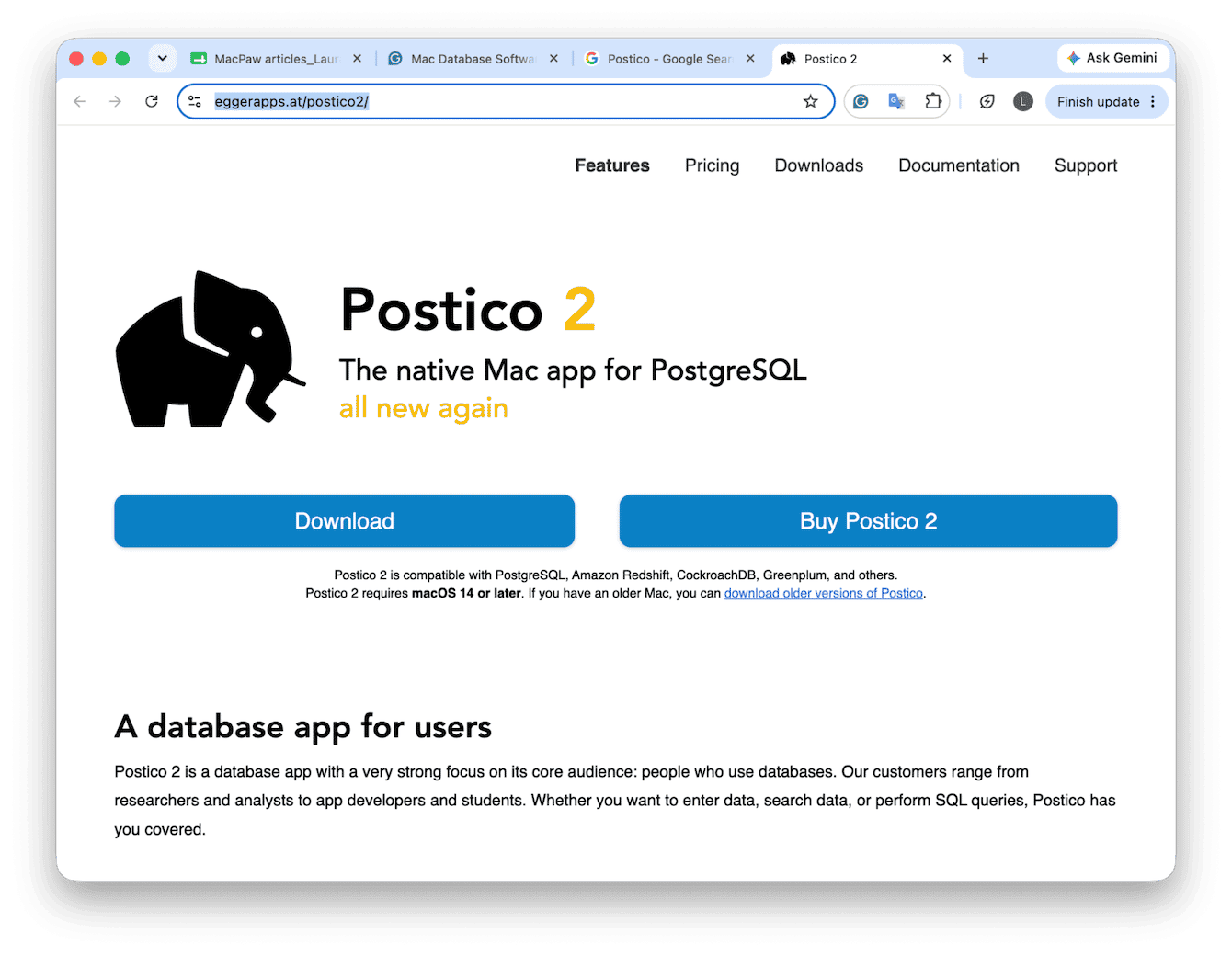Screen dimensions: 1232x956
Task: Open the Downloads navigation item
Action: point(819,165)
